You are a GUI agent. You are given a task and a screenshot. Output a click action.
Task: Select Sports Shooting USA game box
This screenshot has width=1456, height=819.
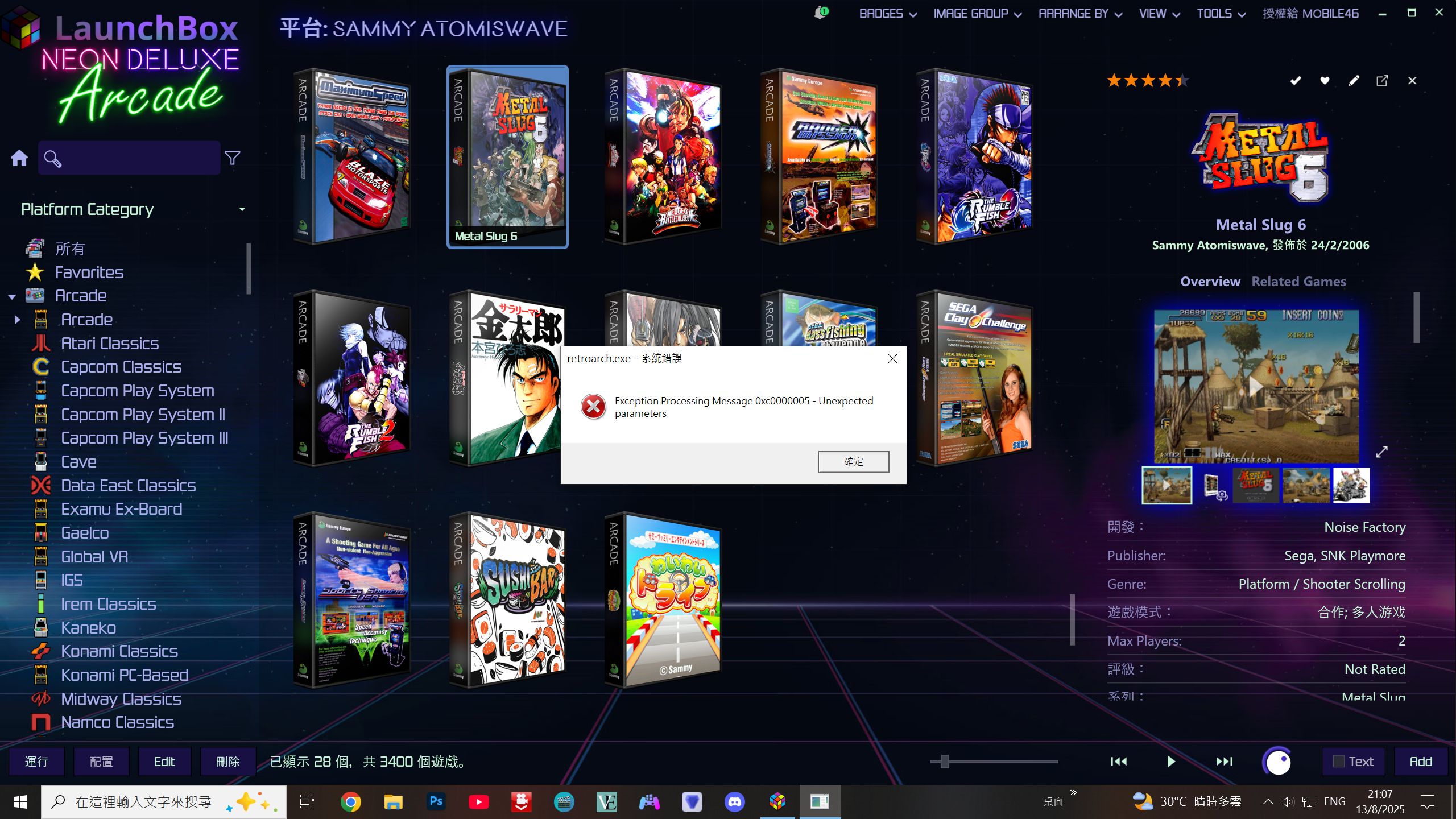click(351, 601)
